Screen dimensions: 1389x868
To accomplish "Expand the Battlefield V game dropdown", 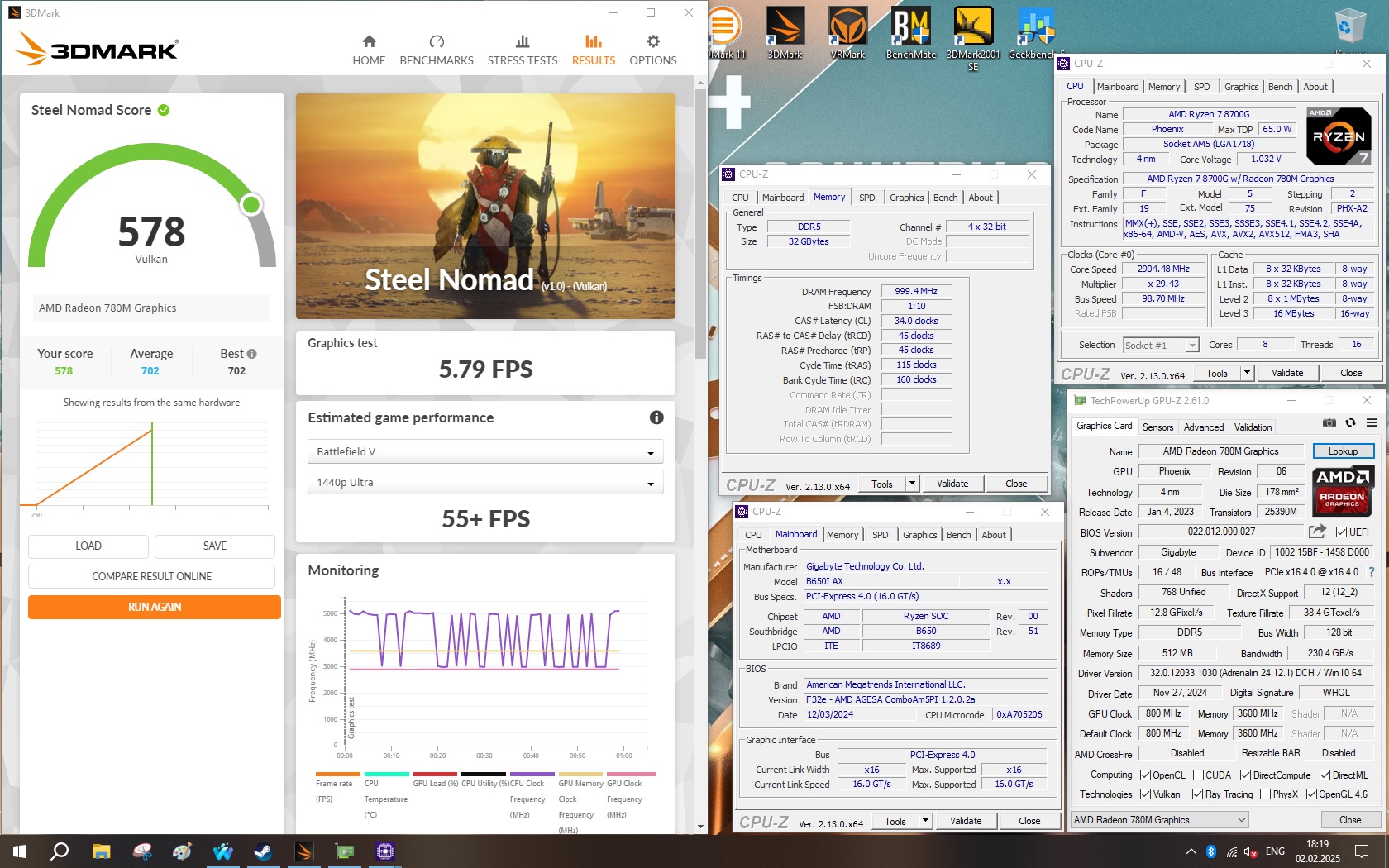I will (485, 451).
